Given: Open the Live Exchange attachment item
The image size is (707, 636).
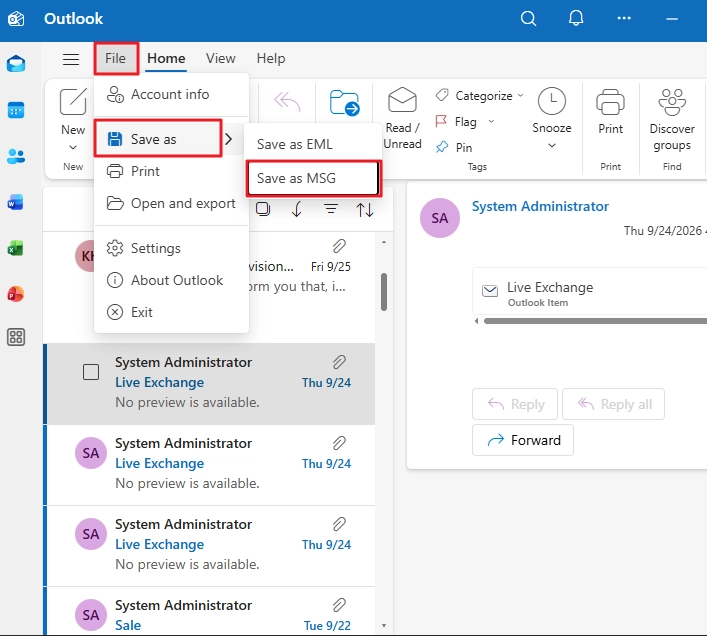Looking at the screenshot, I should click(x=589, y=292).
